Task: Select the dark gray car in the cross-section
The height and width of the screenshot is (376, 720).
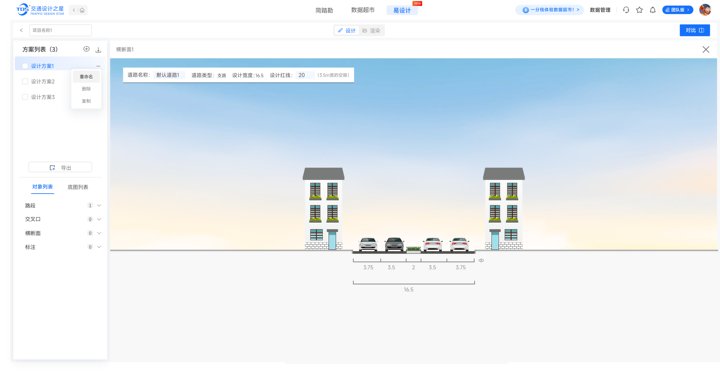Action: click(x=394, y=244)
